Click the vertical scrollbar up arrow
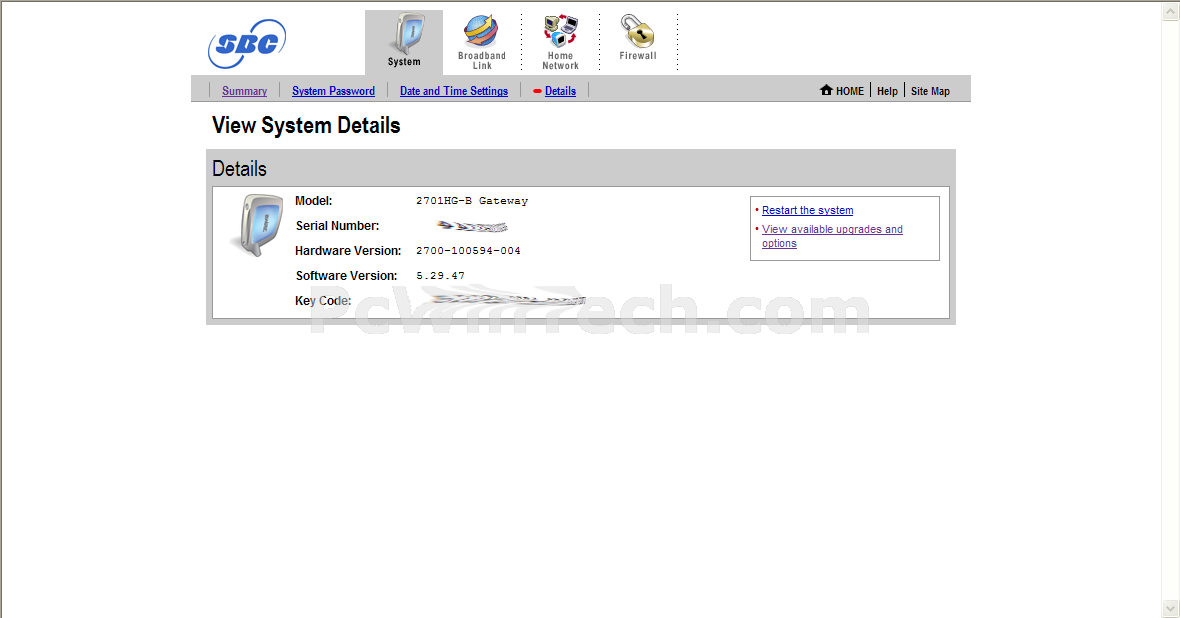The width and height of the screenshot is (1180, 618). click(x=1170, y=11)
